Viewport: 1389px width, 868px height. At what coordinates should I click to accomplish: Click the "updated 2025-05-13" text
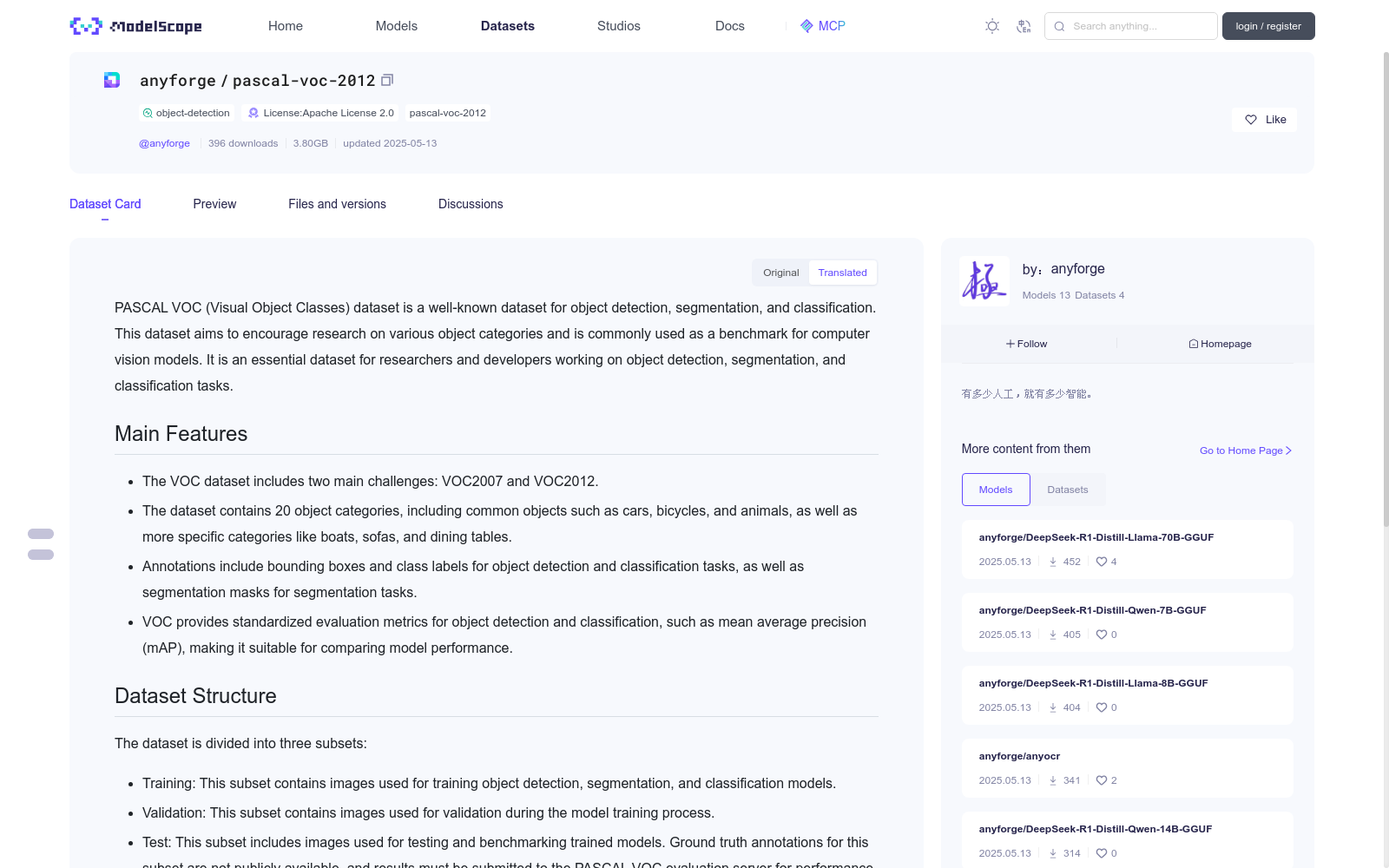(x=390, y=143)
